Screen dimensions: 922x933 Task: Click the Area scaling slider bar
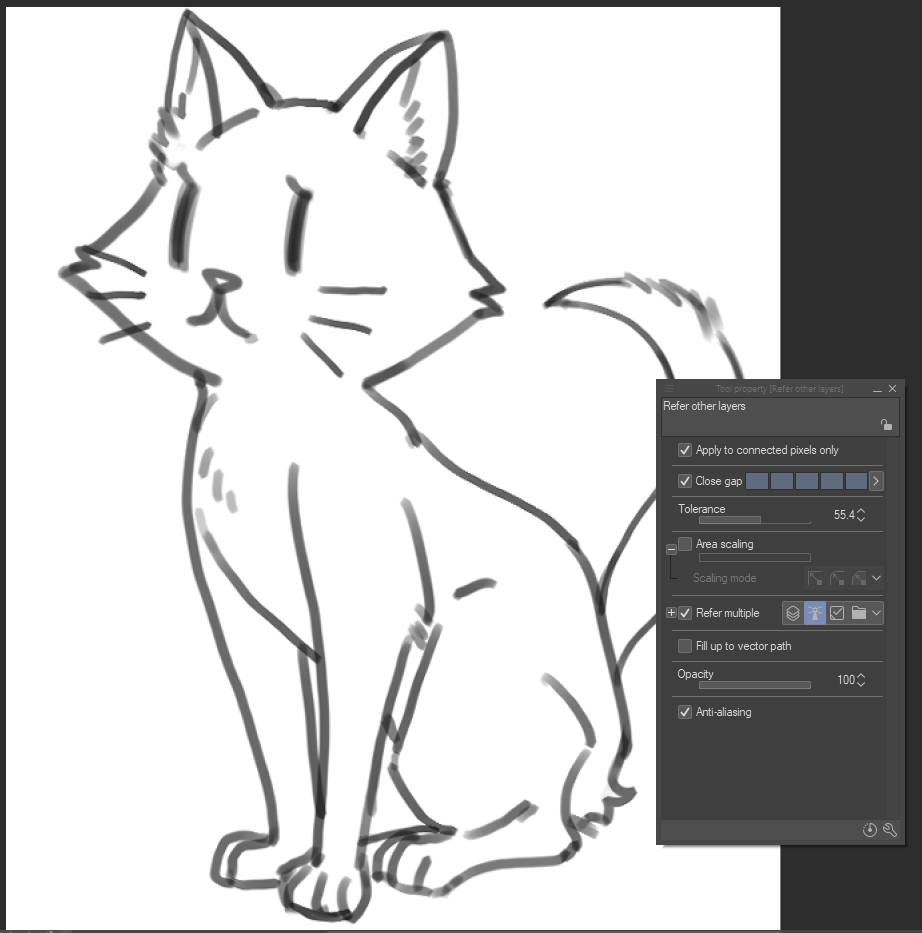point(754,558)
